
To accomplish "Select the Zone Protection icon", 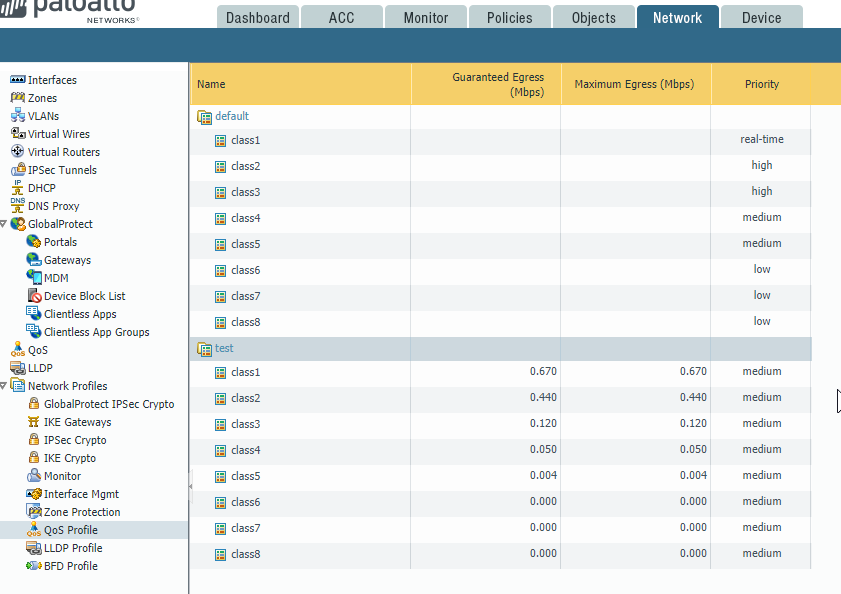I will [34, 512].
